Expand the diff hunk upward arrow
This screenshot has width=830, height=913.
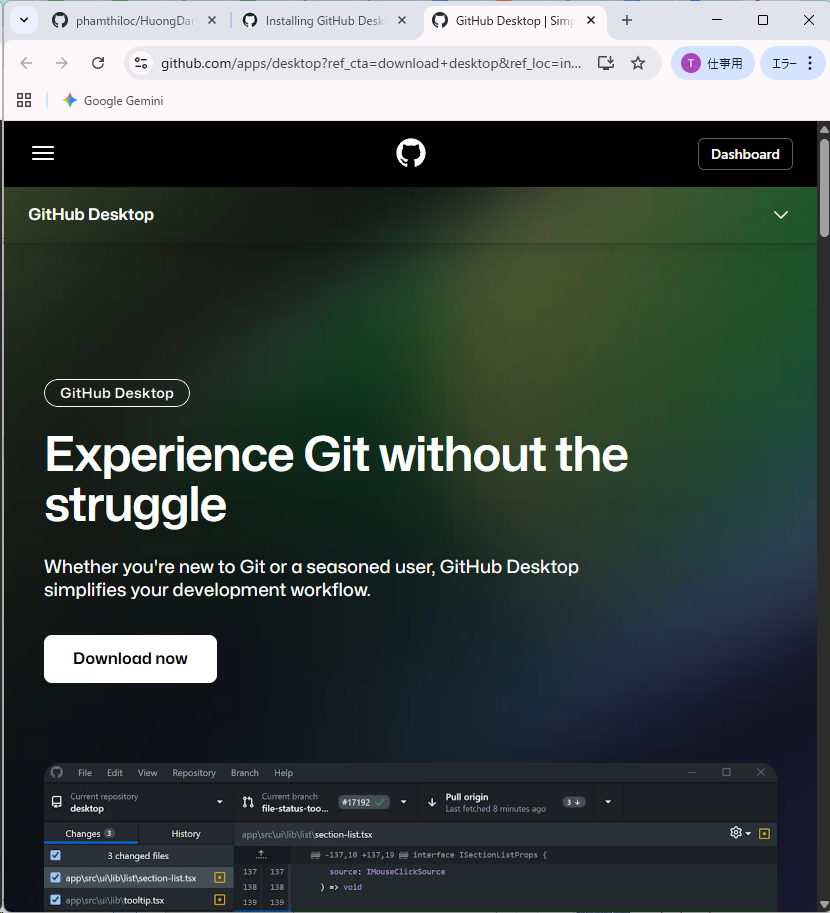(x=261, y=854)
